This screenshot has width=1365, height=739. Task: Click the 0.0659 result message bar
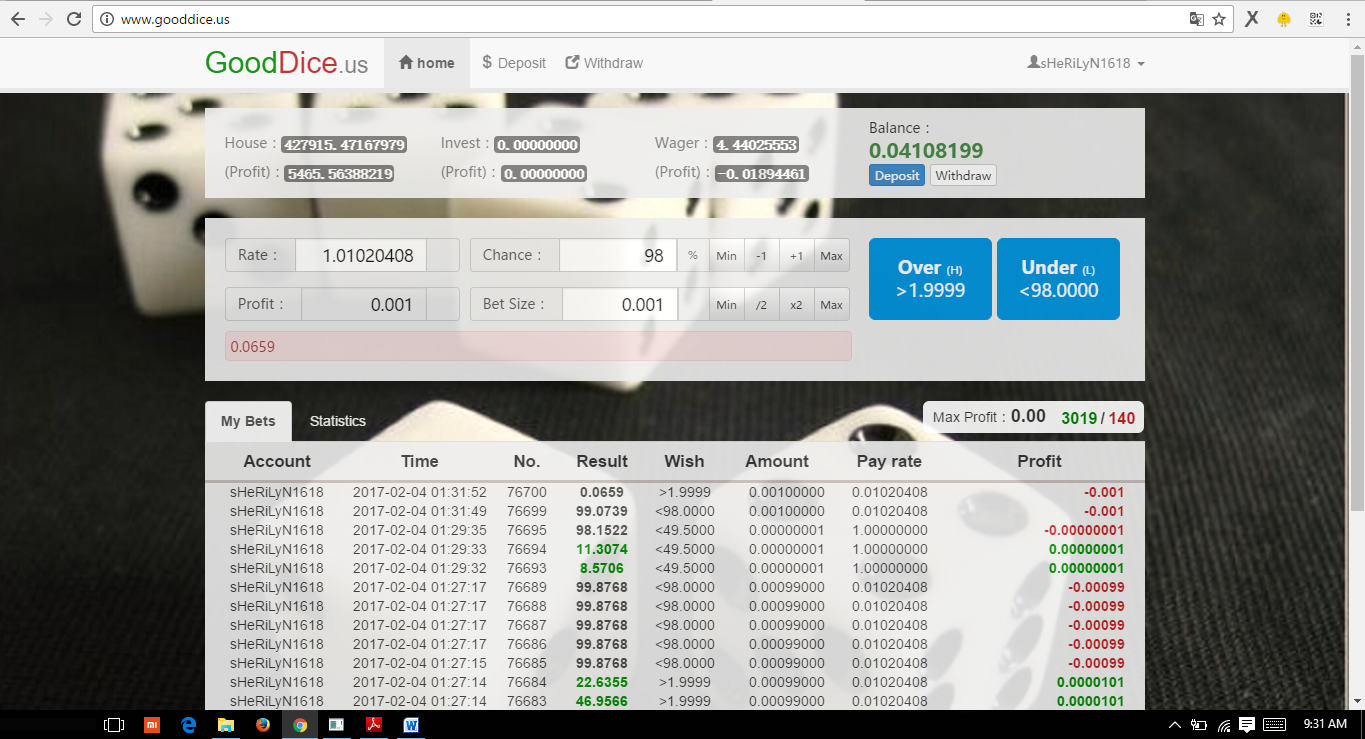click(x=538, y=346)
